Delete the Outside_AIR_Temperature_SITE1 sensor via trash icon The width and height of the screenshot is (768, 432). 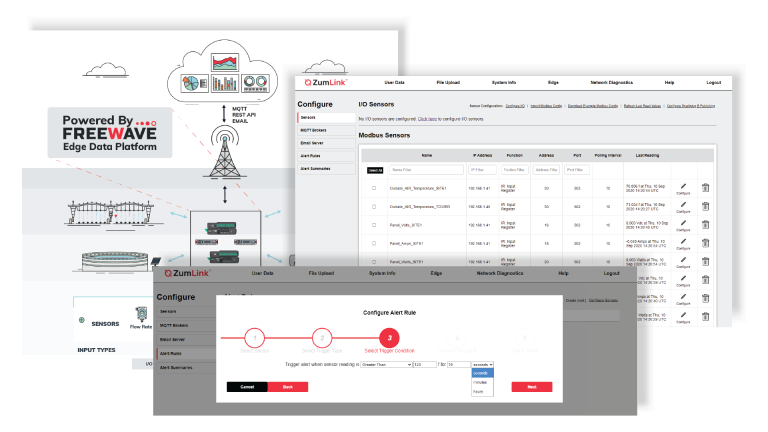705,188
